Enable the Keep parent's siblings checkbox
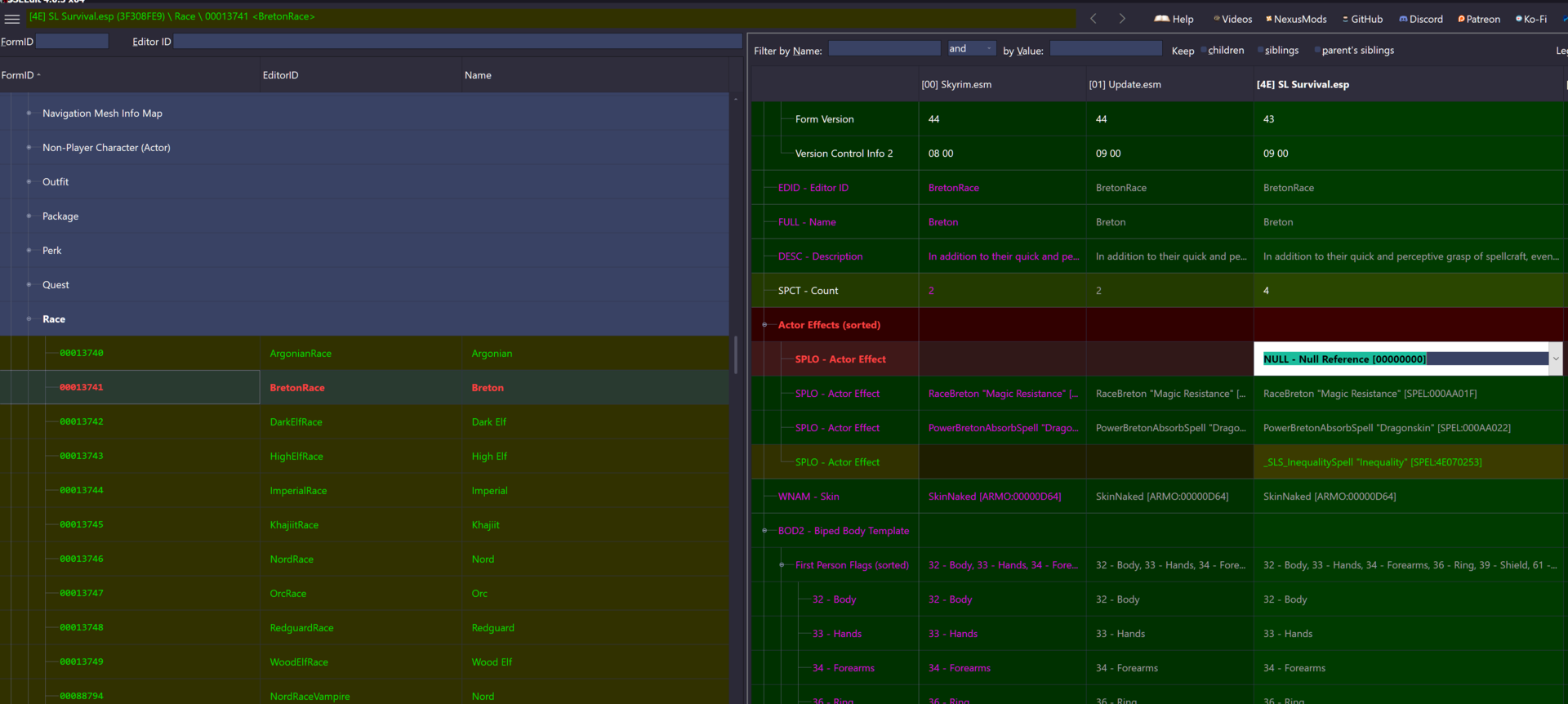This screenshot has height=704, width=1568. (1317, 51)
